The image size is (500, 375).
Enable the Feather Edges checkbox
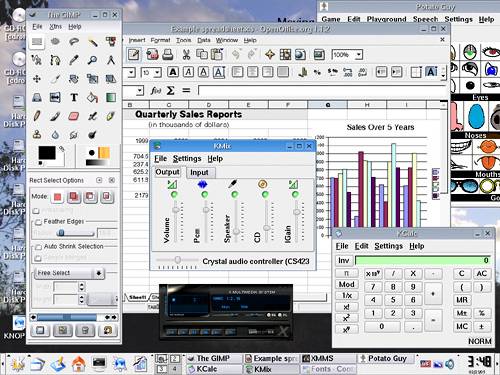click(x=39, y=222)
